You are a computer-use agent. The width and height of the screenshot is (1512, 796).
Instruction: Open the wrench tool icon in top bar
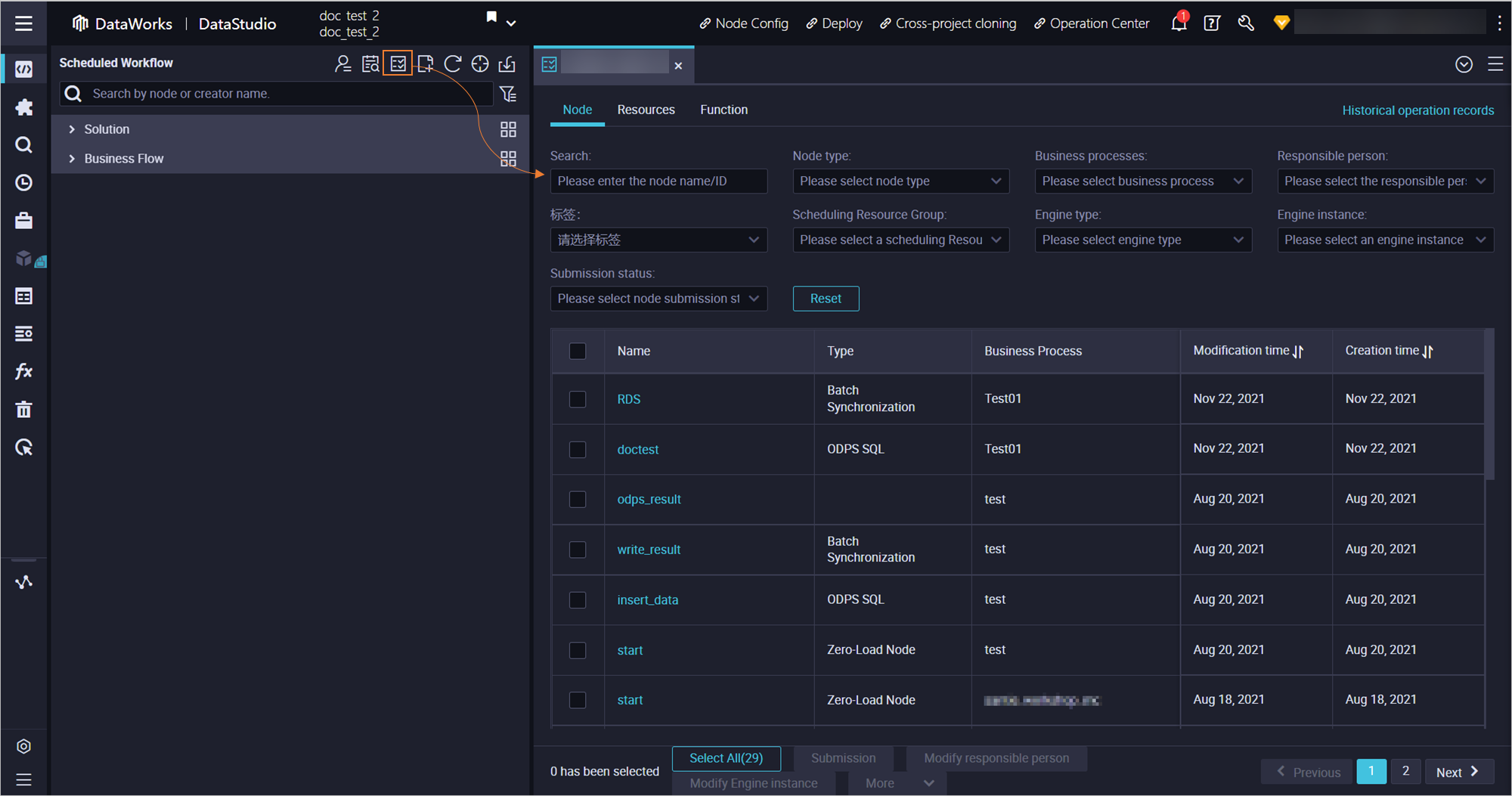click(x=1246, y=23)
